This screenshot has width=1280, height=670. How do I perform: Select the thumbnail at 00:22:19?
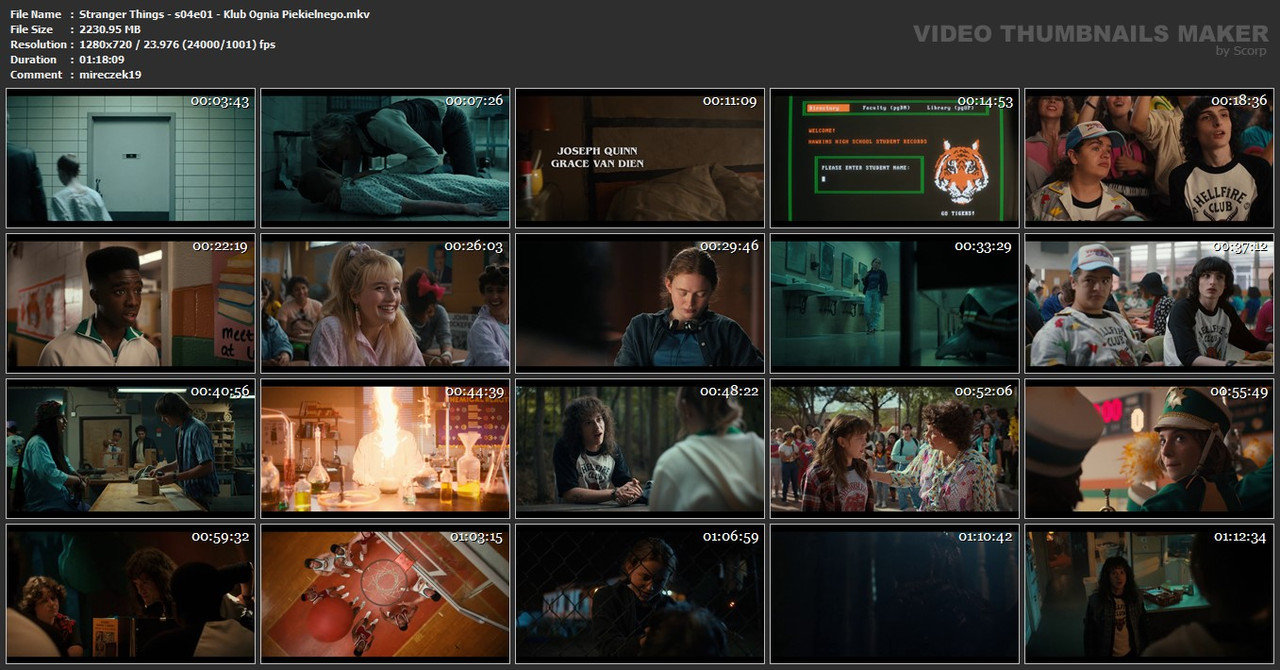pos(130,304)
